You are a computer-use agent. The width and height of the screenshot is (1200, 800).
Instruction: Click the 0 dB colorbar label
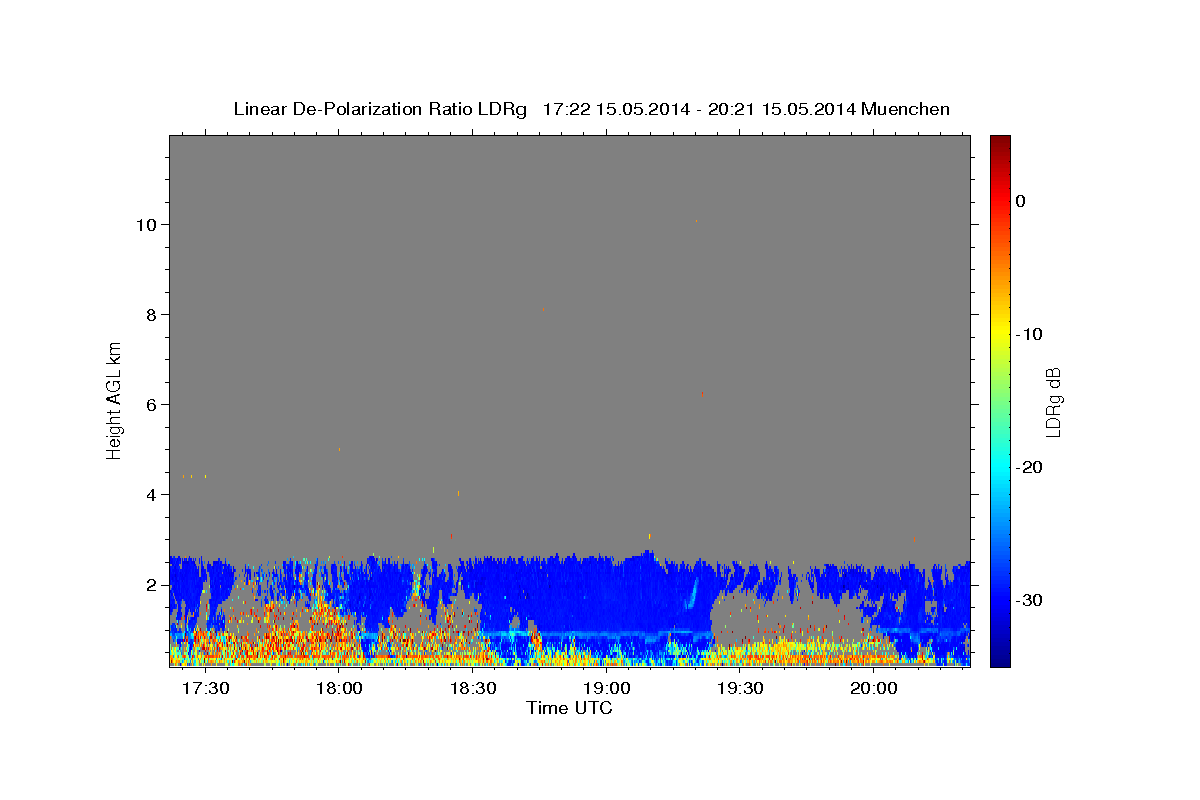point(1020,201)
